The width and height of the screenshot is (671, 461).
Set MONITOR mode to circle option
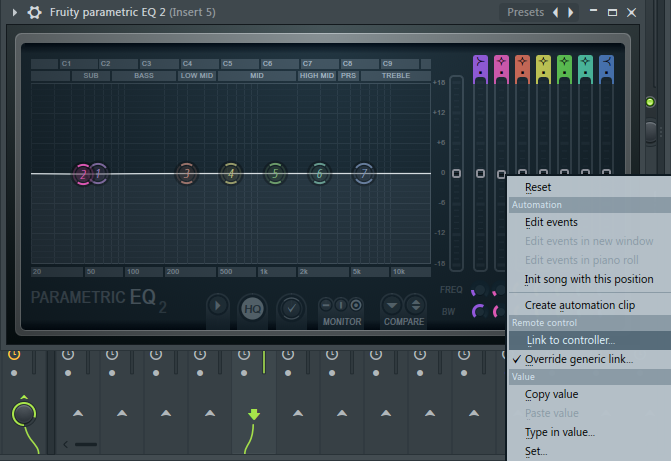tap(356, 305)
